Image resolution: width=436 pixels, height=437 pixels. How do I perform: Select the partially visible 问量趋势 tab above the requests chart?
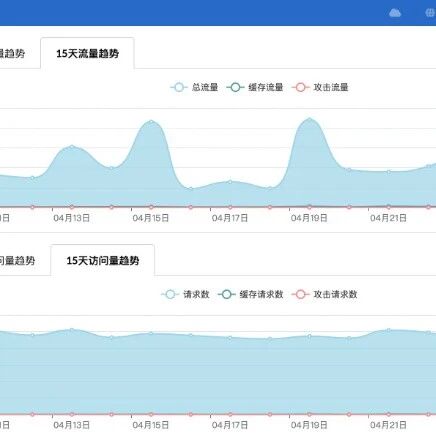coord(17,260)
